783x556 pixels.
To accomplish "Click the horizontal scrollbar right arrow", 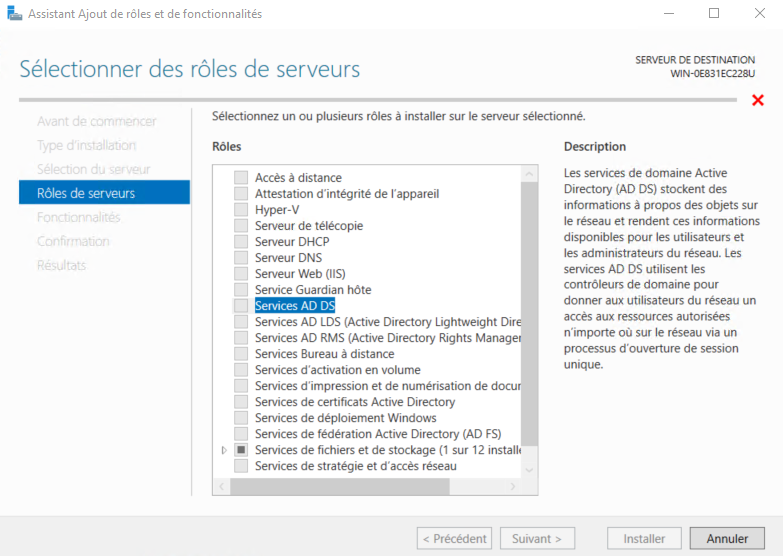I will coord(513,486).
